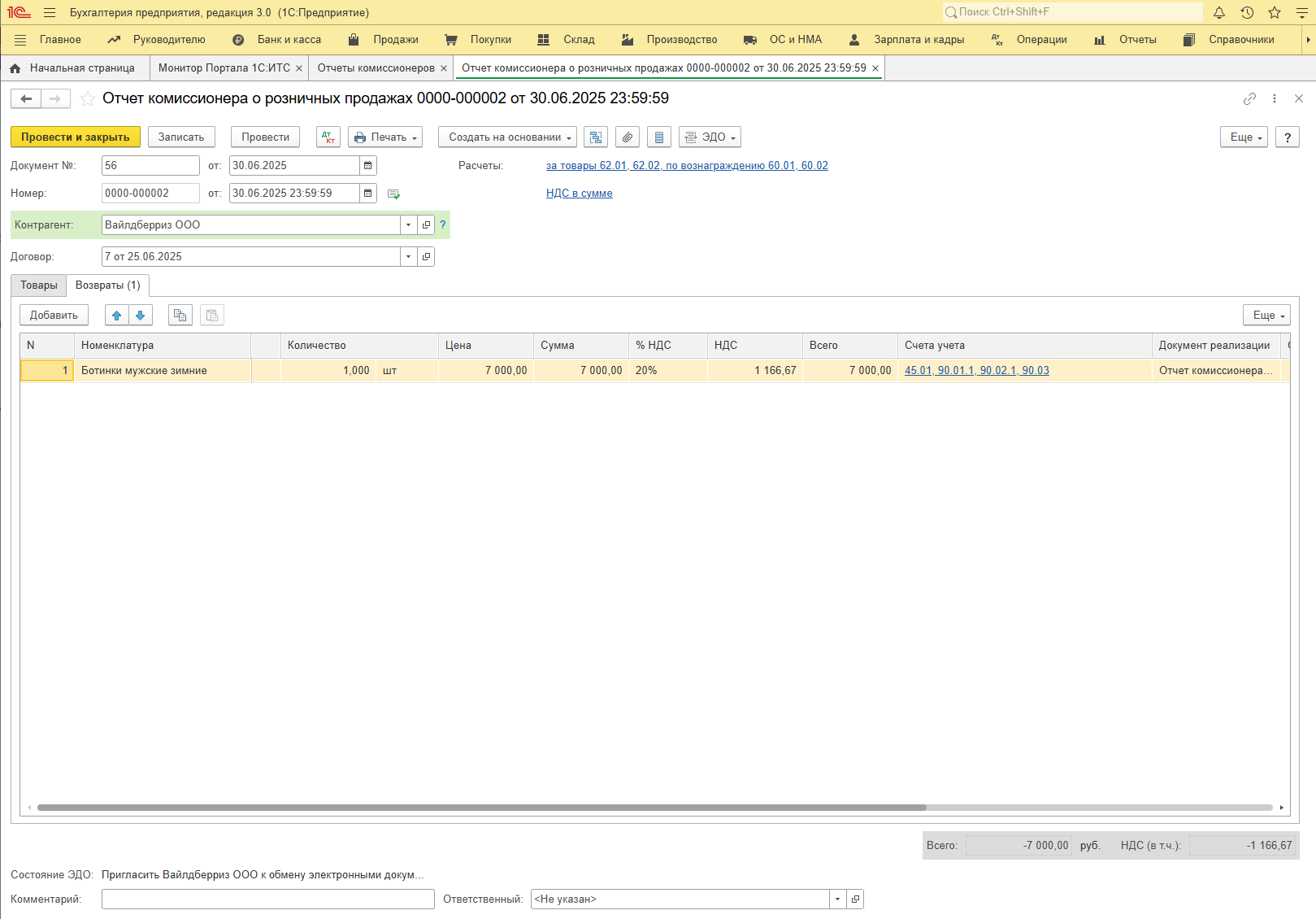This screenshot has height=919, width=1316.
Task: Click the Комментарий input field
Action: (267, 899)
